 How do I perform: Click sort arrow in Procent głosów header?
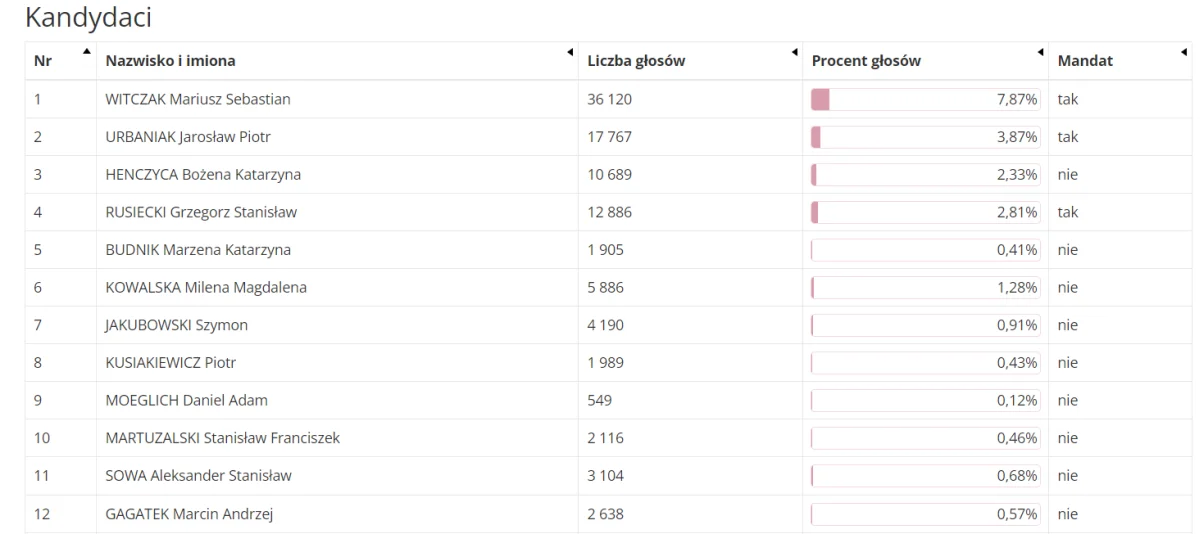pos(1040,52)
